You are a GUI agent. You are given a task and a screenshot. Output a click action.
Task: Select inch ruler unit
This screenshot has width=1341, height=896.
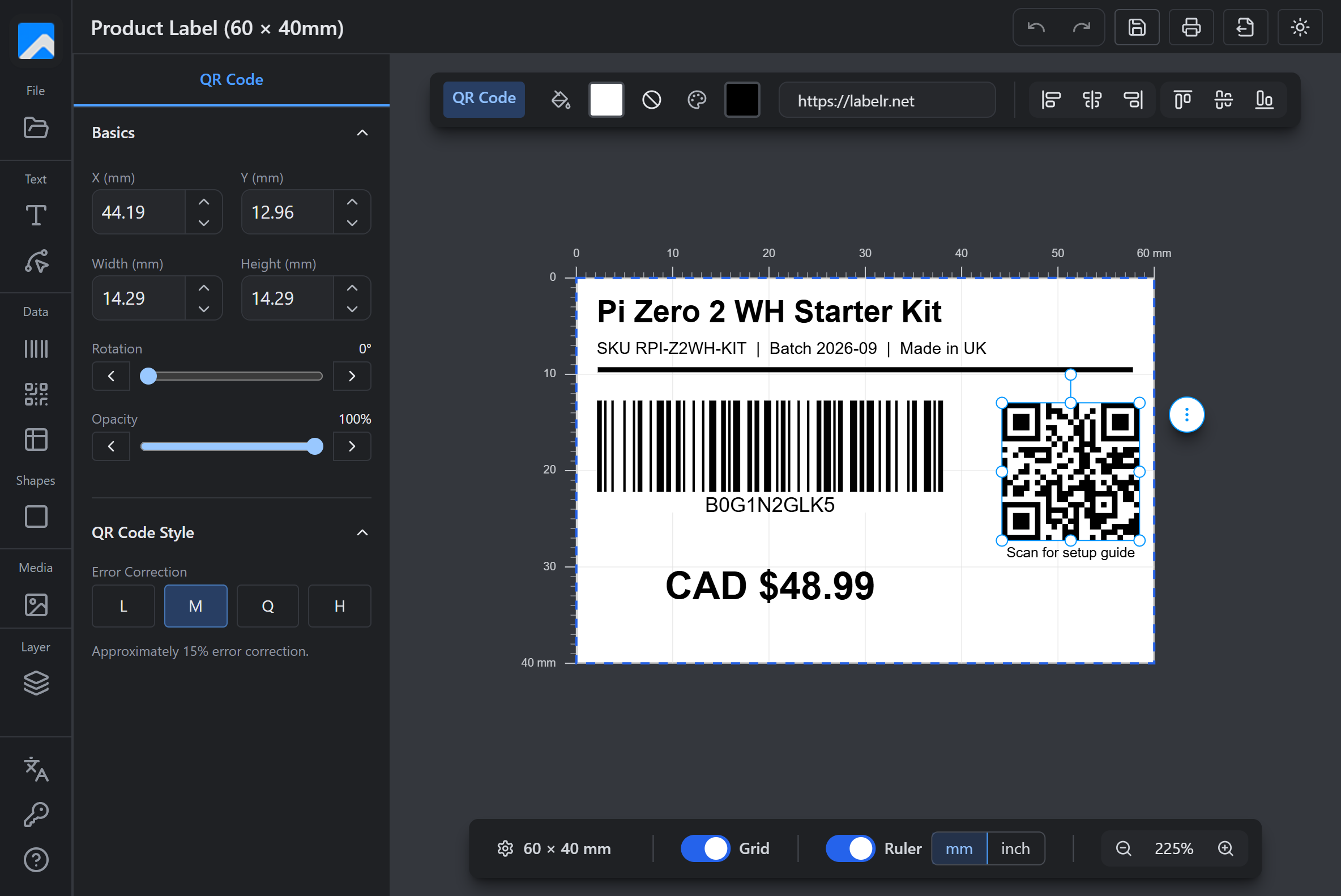tap(1015, 848)
